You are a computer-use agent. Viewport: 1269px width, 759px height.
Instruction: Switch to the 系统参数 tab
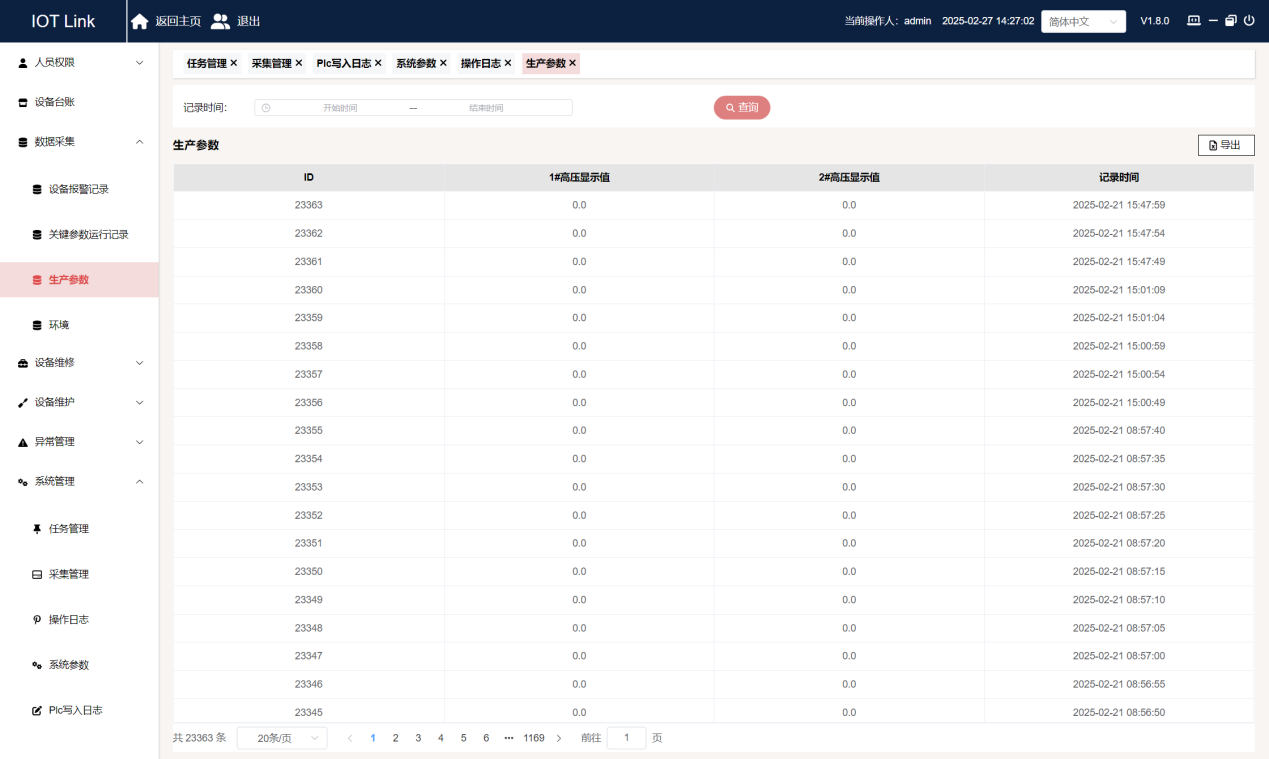click(x=416, y=63)
